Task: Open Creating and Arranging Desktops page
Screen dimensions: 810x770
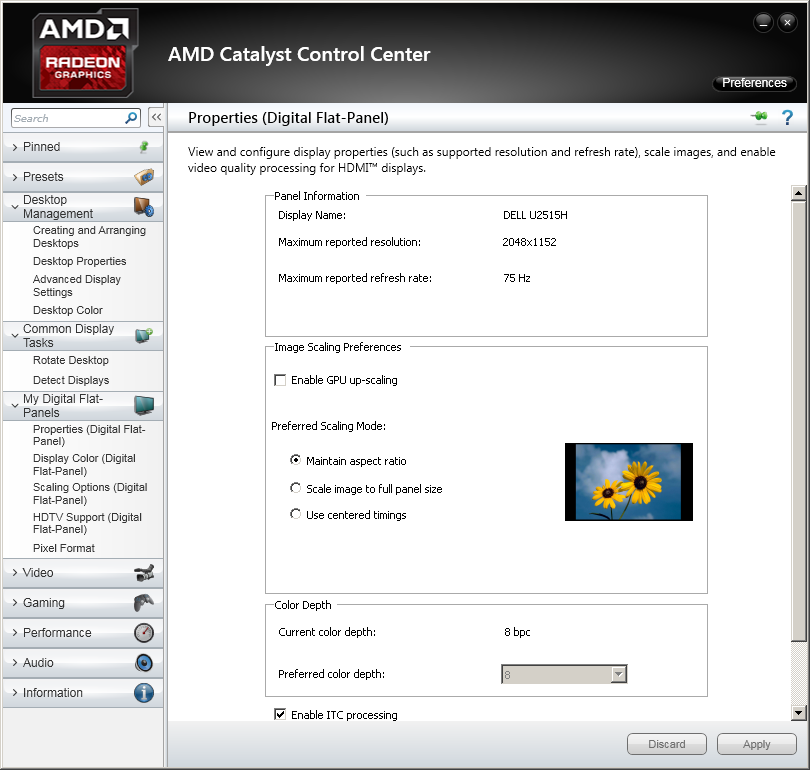Action: [x=89, y=237]
